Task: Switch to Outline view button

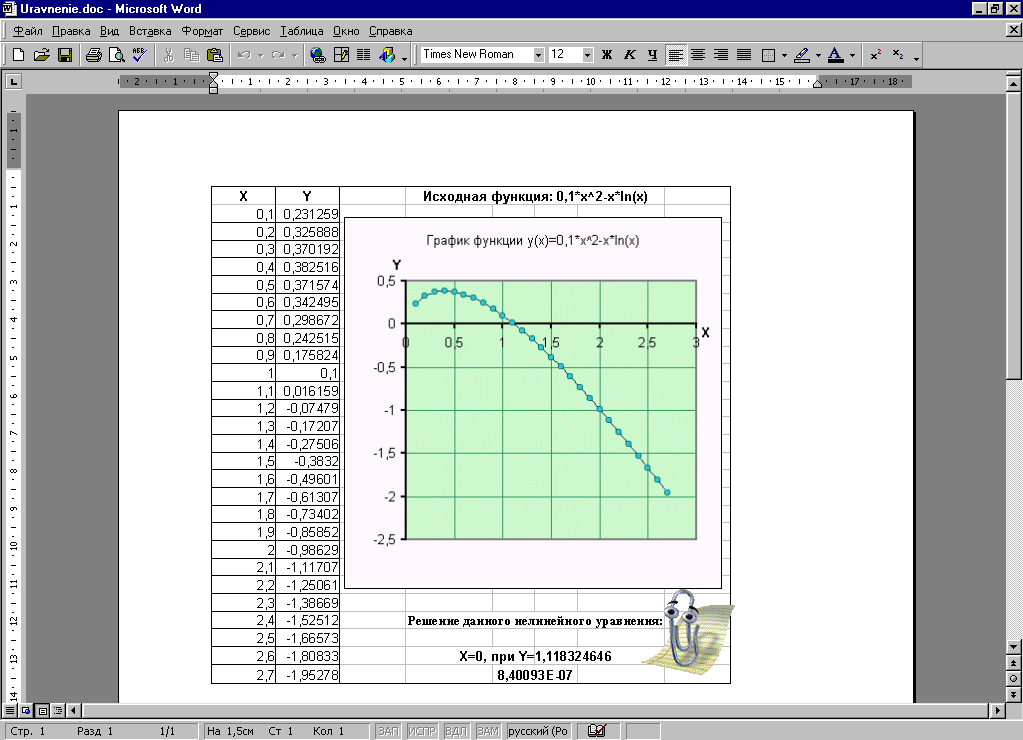Action: tap(58, 711)
